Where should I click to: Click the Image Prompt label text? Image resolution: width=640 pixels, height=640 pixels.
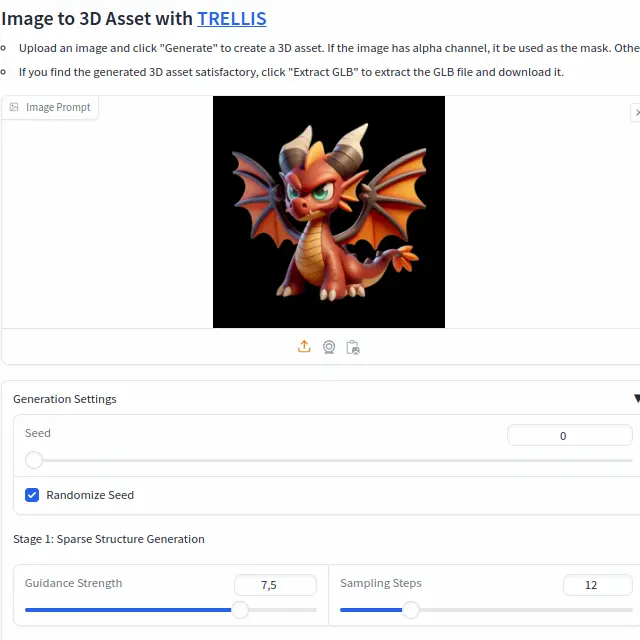click(x=58, y=107)
